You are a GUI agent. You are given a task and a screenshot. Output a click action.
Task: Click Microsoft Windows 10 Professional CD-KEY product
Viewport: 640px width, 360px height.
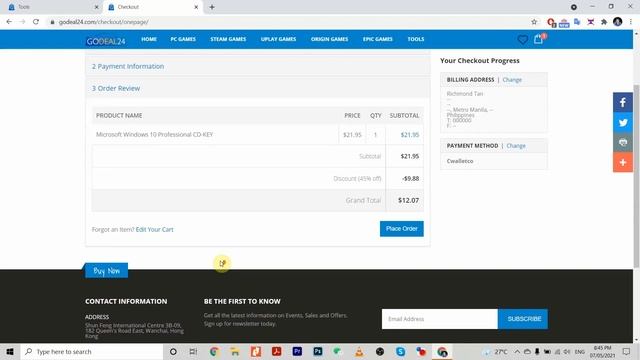tap(154, 134)
